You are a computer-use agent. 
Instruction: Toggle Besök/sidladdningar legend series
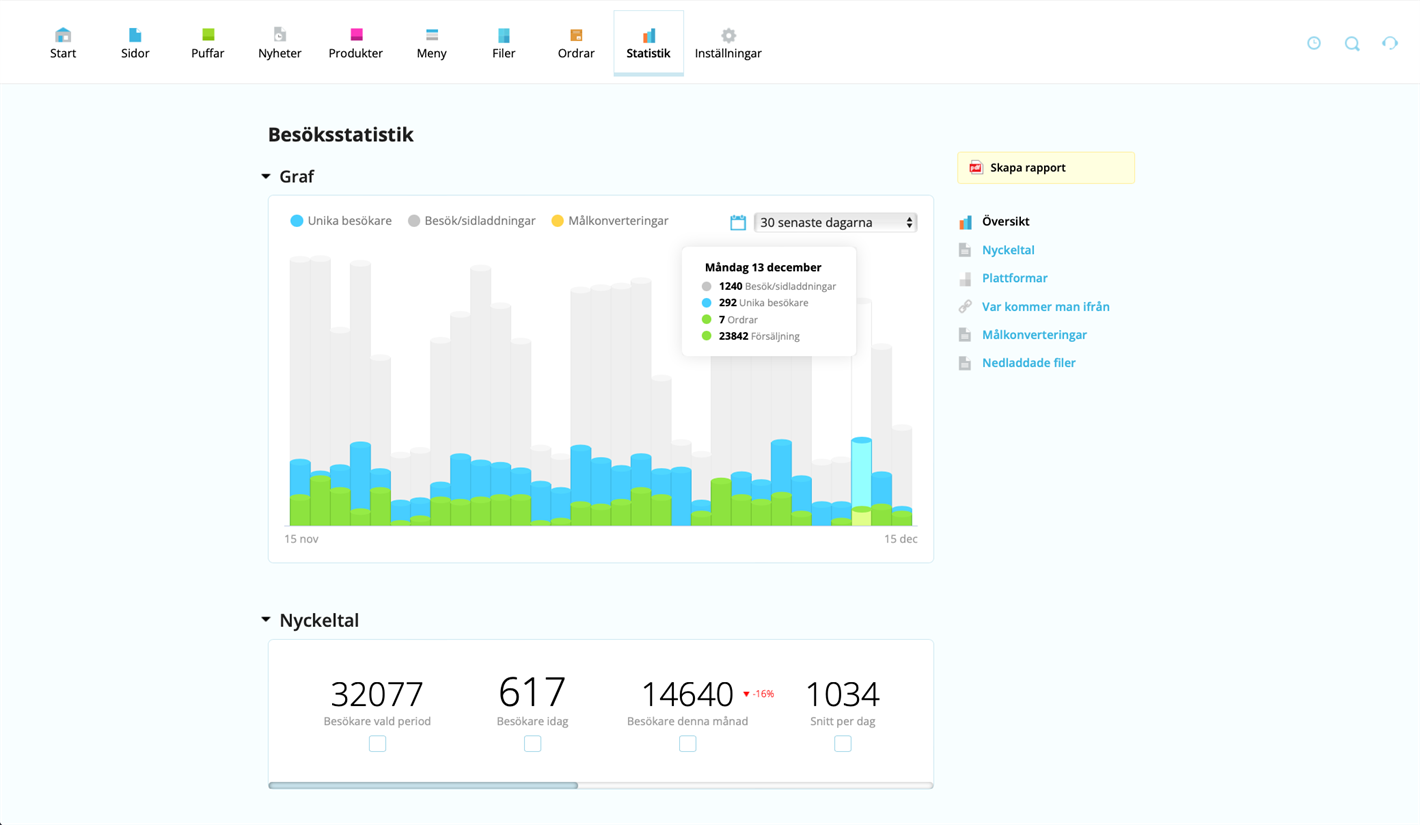(x=471, y=221)
